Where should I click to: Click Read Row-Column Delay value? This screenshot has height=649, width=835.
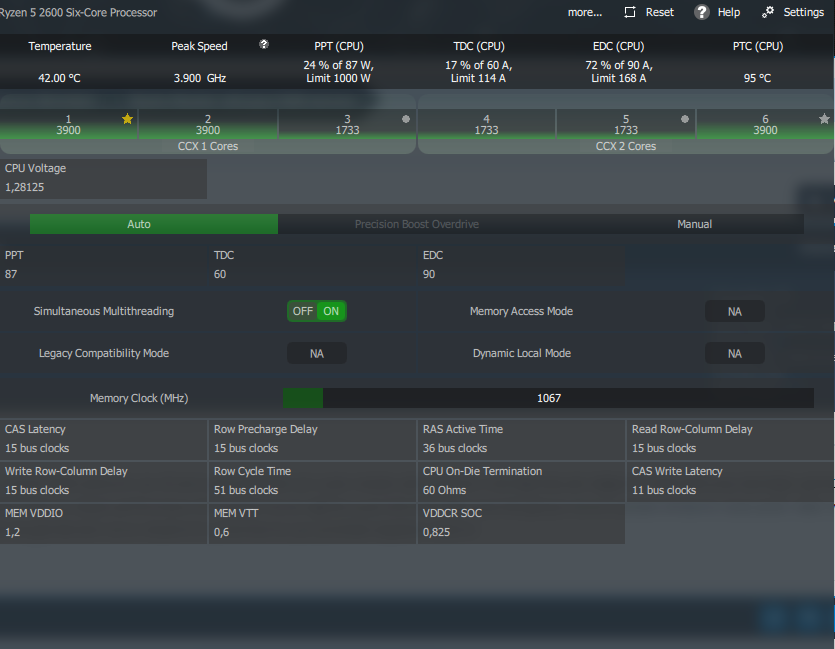point(664,448)
